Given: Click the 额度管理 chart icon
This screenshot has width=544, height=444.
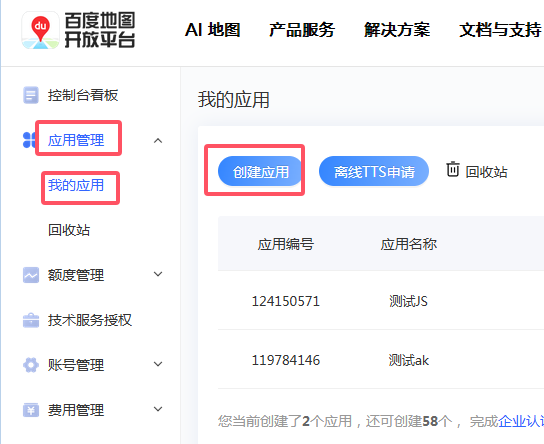Looking at the screenshot, I should (31, 275).
